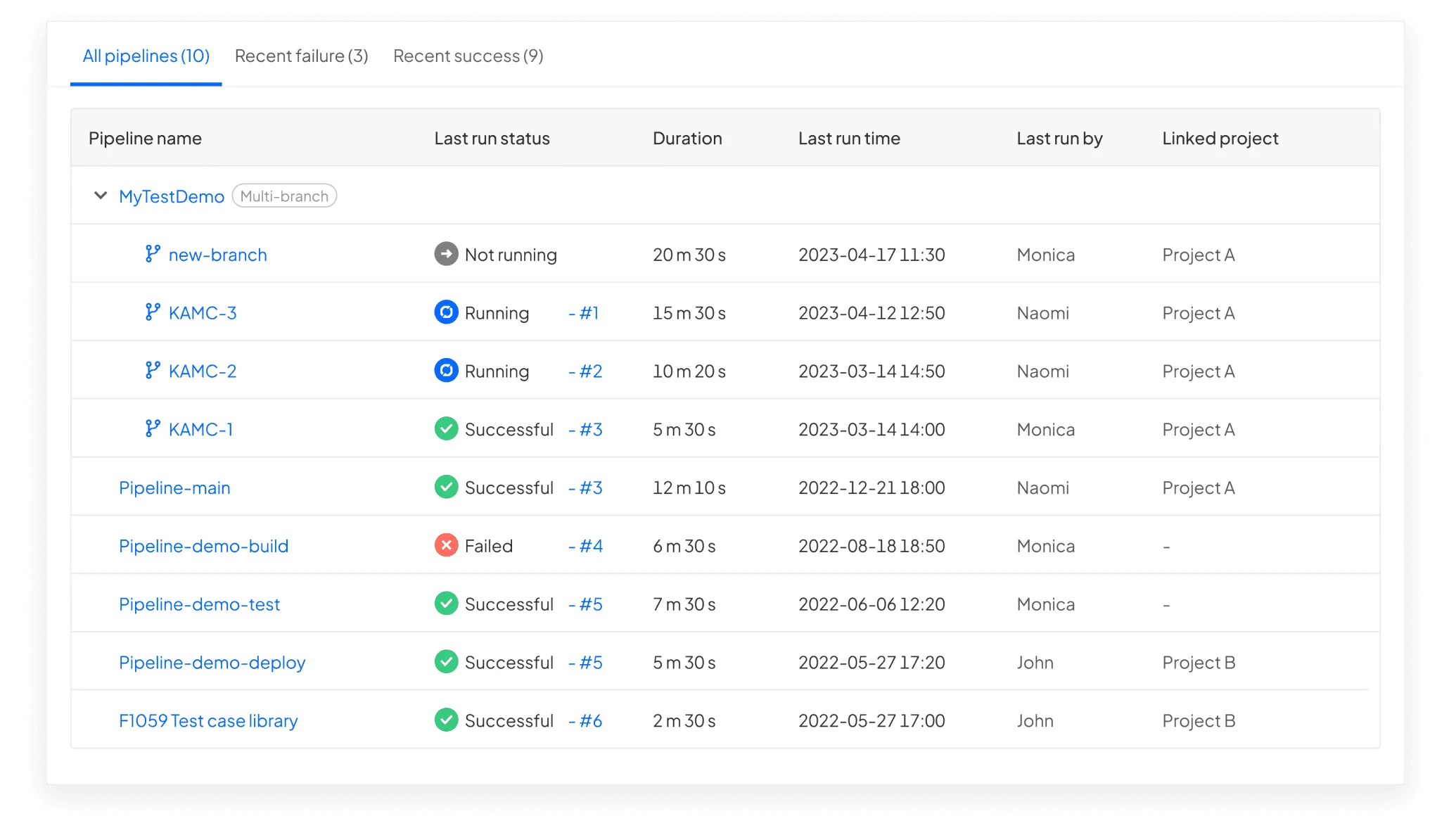The height and width of the screenshot is (821, 1456).
Task: Click the Last run time column header
Action: (849, 139)
